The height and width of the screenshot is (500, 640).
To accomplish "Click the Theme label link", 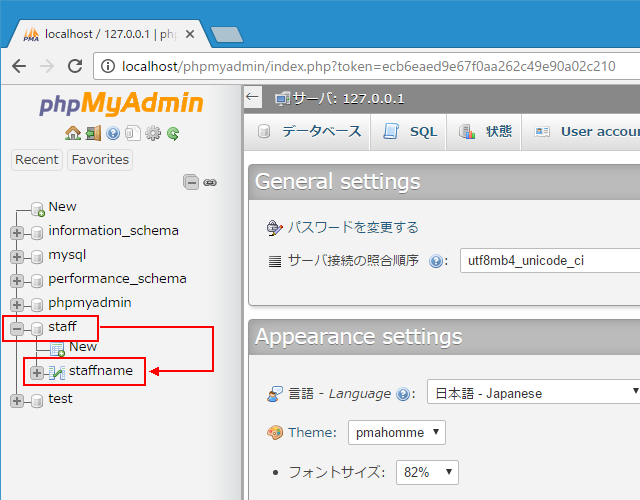I will coord(312,432).
